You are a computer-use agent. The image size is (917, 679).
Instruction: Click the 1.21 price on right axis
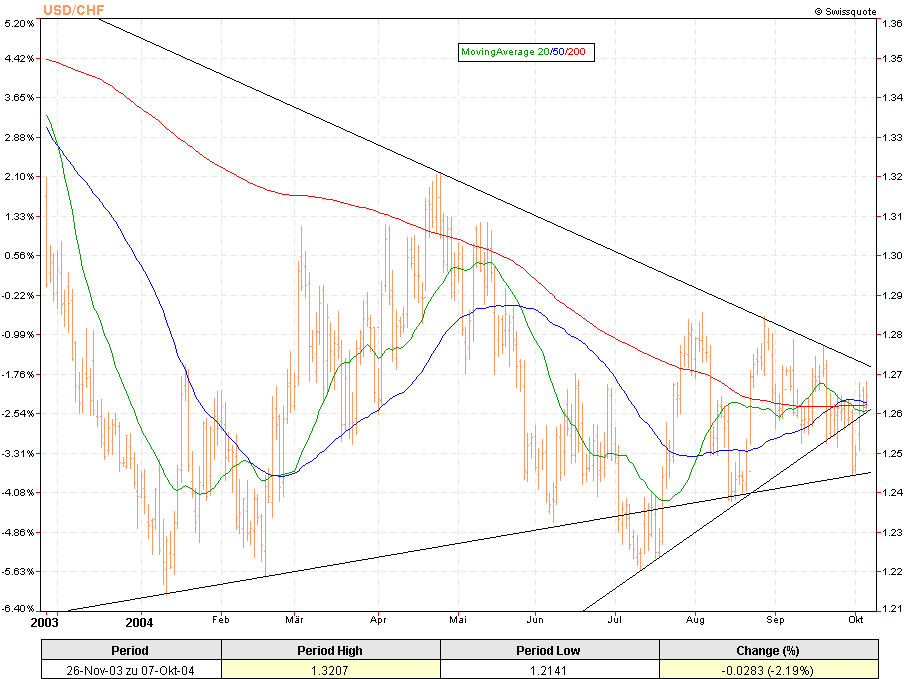pos(892,609)
